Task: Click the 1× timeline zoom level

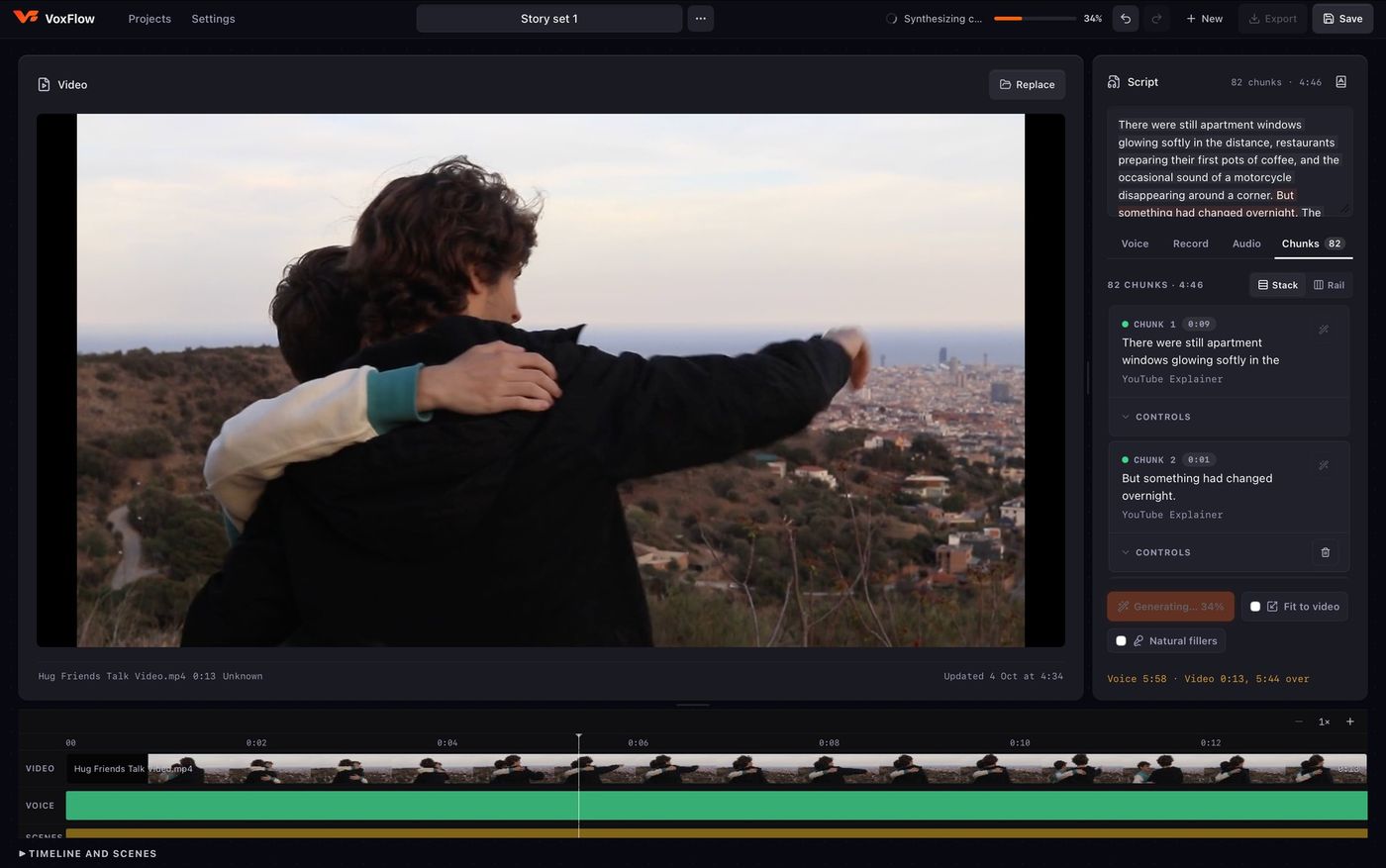Action: click(x=1324, y=722)
